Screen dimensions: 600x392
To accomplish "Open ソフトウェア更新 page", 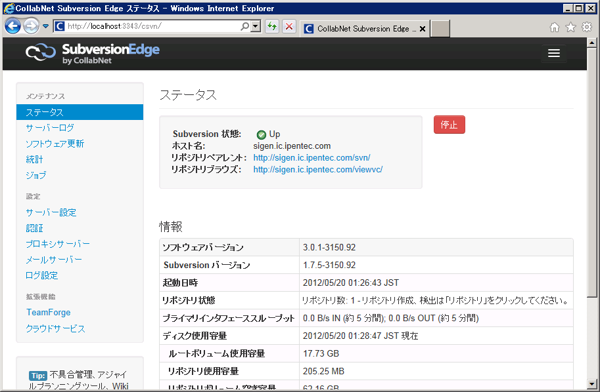I will [x=55, y=144].
